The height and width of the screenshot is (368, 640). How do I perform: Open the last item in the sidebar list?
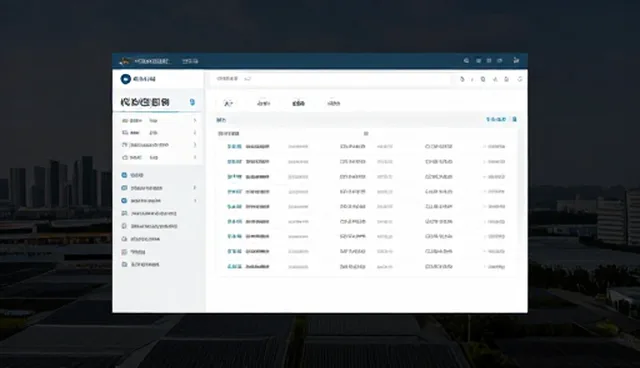tap(140, 264)
